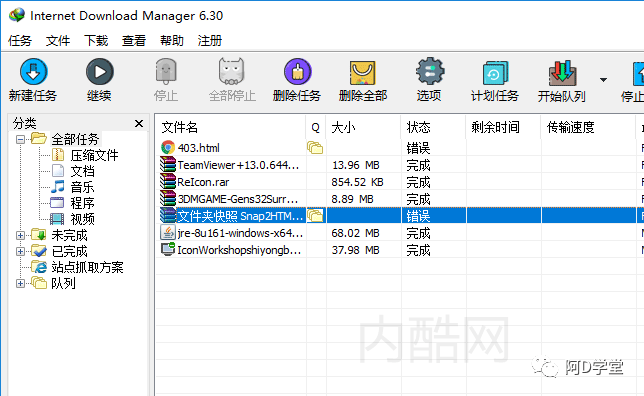Collapse the 全部任务 tree node
644x396 pixels.
pos(20,139)
